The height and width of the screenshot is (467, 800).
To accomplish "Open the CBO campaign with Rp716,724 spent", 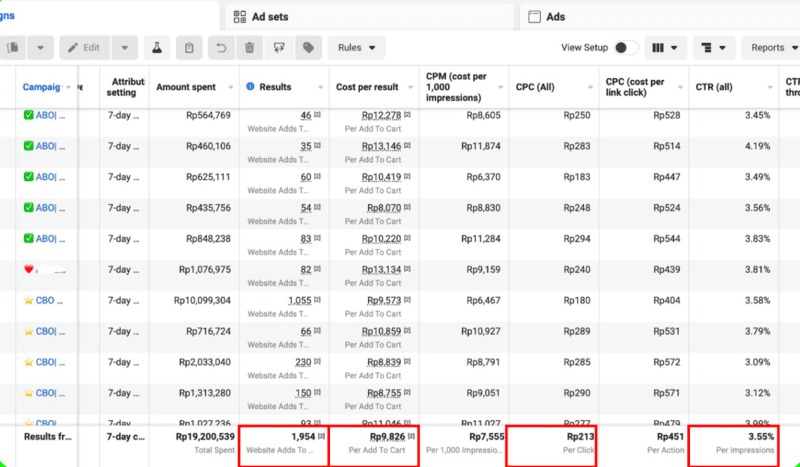I will (50, 331).
